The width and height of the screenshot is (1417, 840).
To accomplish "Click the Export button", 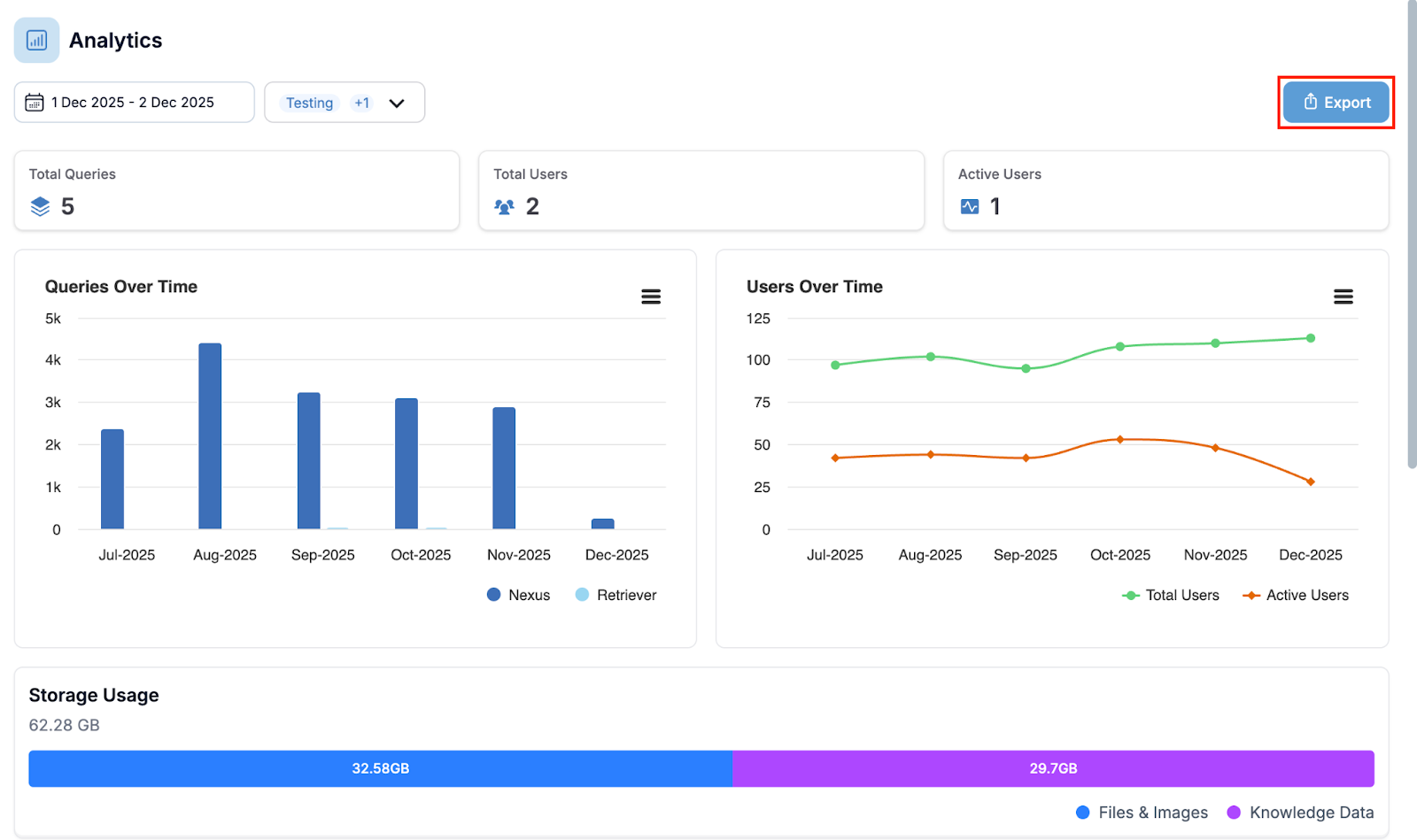I will [1336, 103].
